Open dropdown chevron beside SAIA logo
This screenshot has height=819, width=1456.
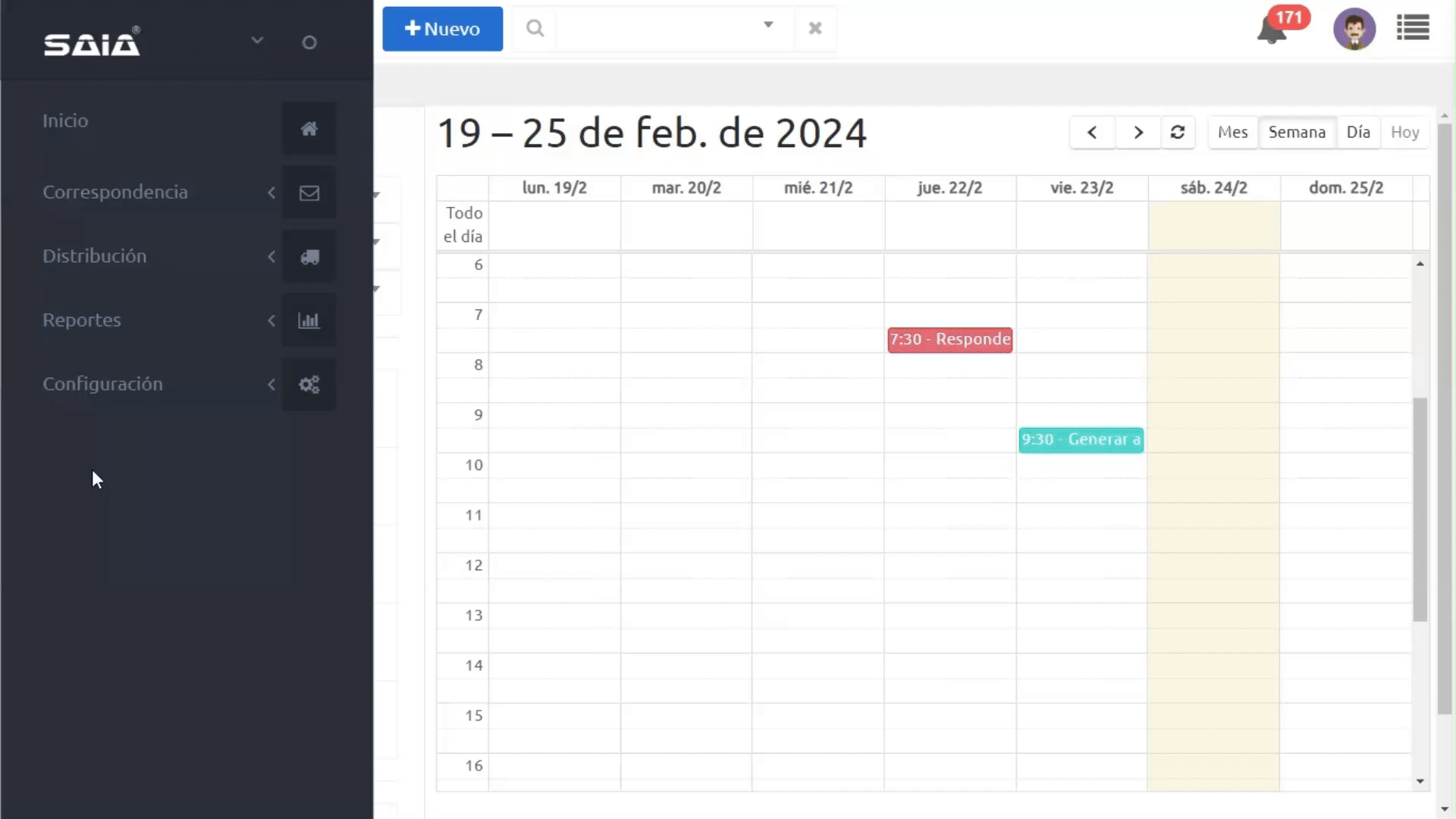pyautogui.click(x=257, y=40)
